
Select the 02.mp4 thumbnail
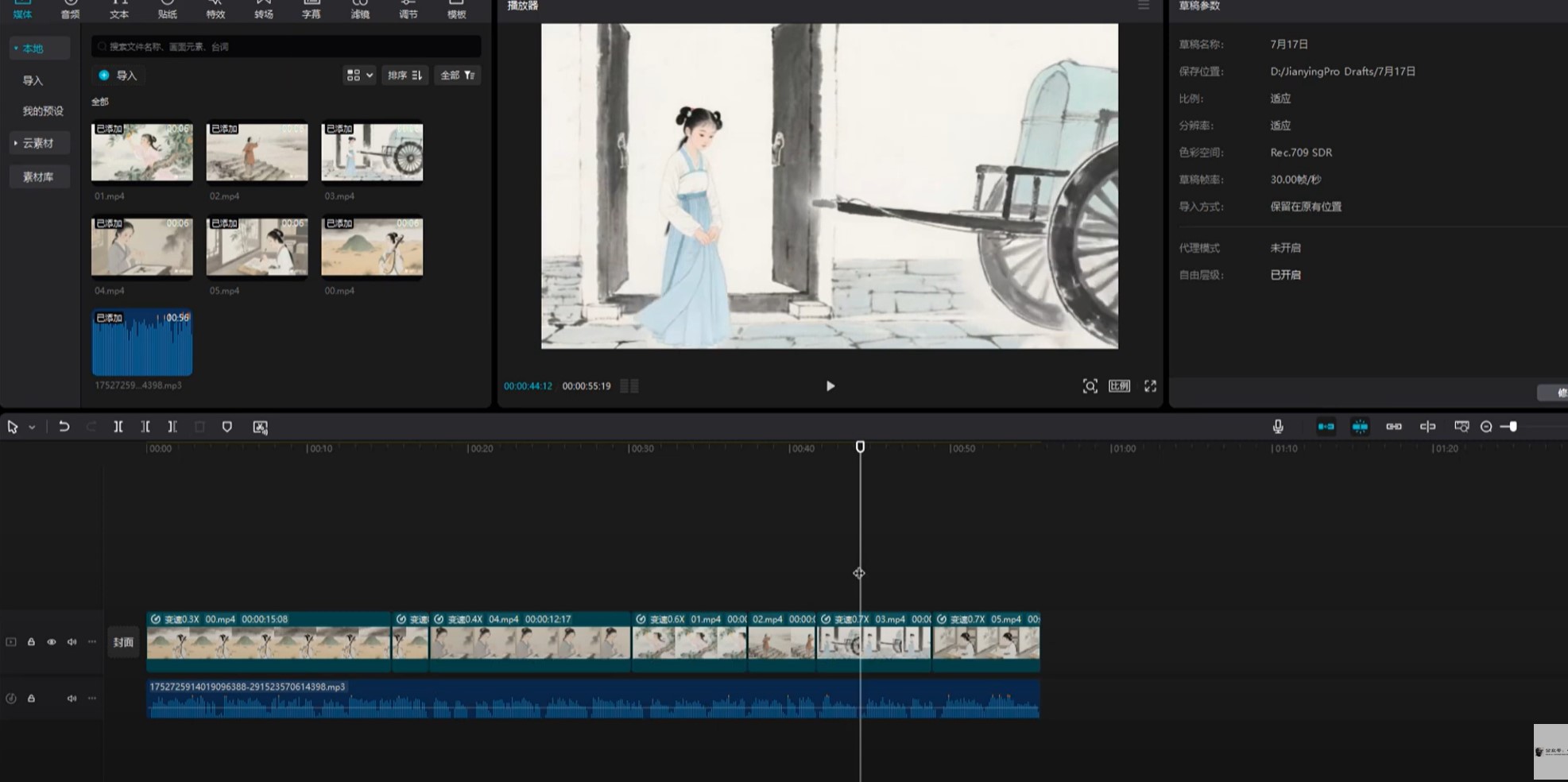coord(257,152)
